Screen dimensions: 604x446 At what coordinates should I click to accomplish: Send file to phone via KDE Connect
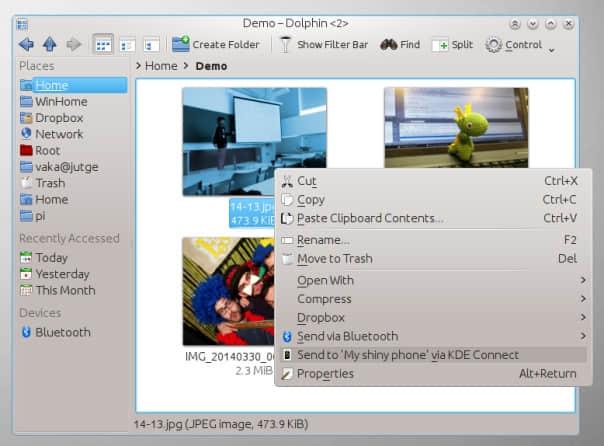(407, 355)
